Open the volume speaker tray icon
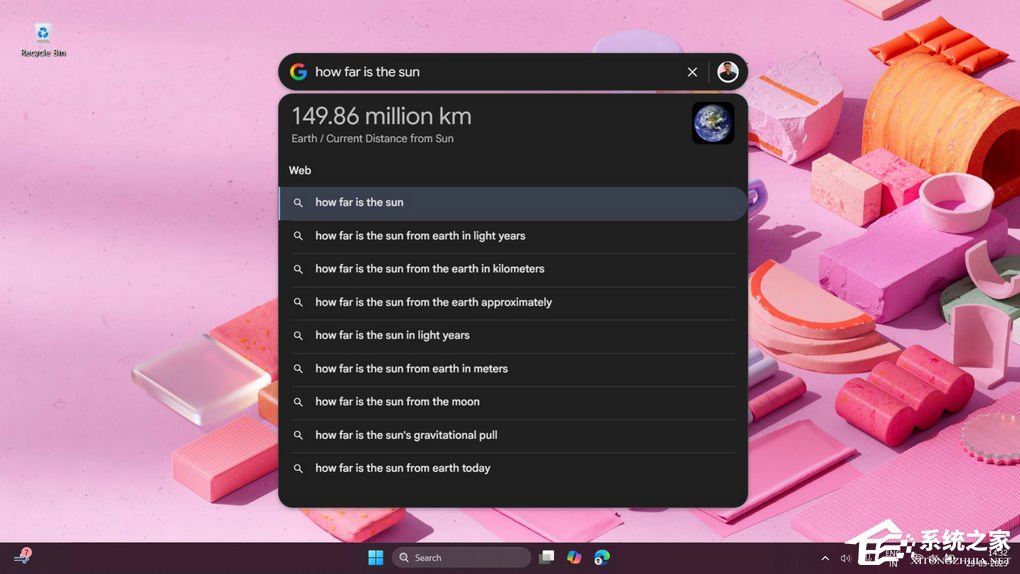This screenshot has height=574, width=1020. (x=845, y=558)
